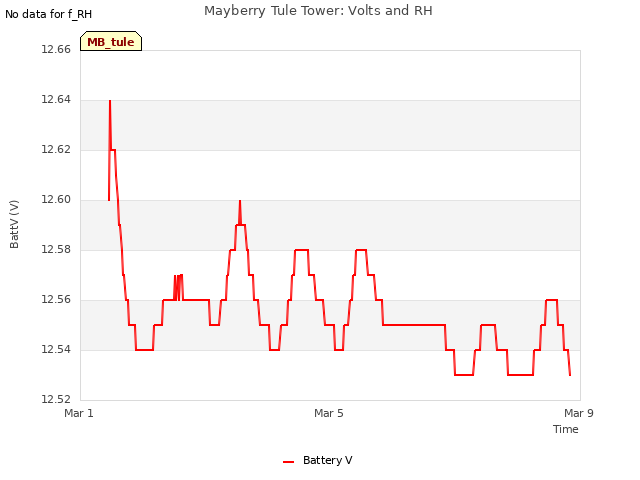
Task: Click the Mar 5 x-axis label
Action: click(329, 413)
